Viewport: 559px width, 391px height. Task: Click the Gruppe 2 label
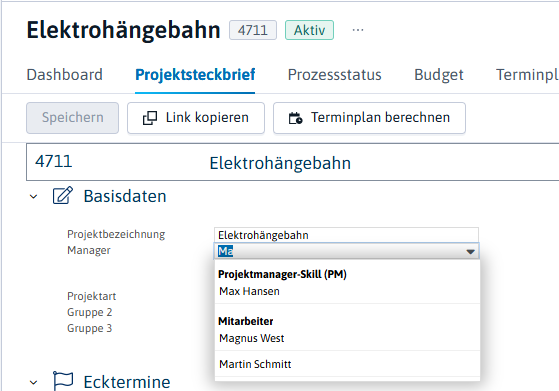pyautogui.click(x=89, y=312)
